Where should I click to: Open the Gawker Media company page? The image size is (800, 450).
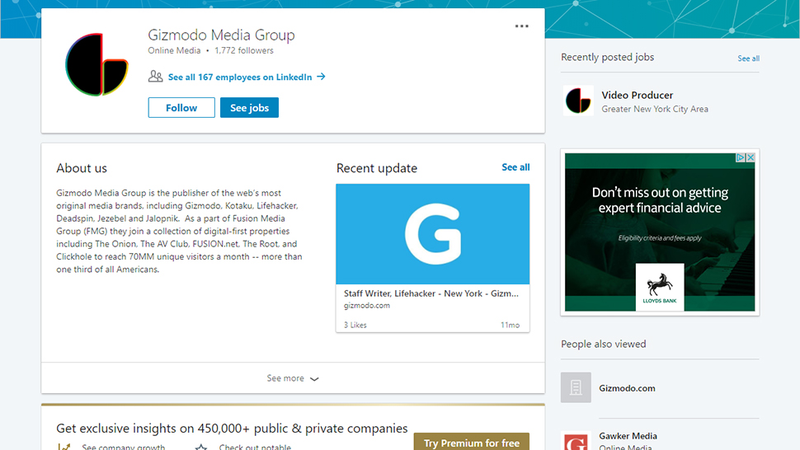(x=628, y=436)
